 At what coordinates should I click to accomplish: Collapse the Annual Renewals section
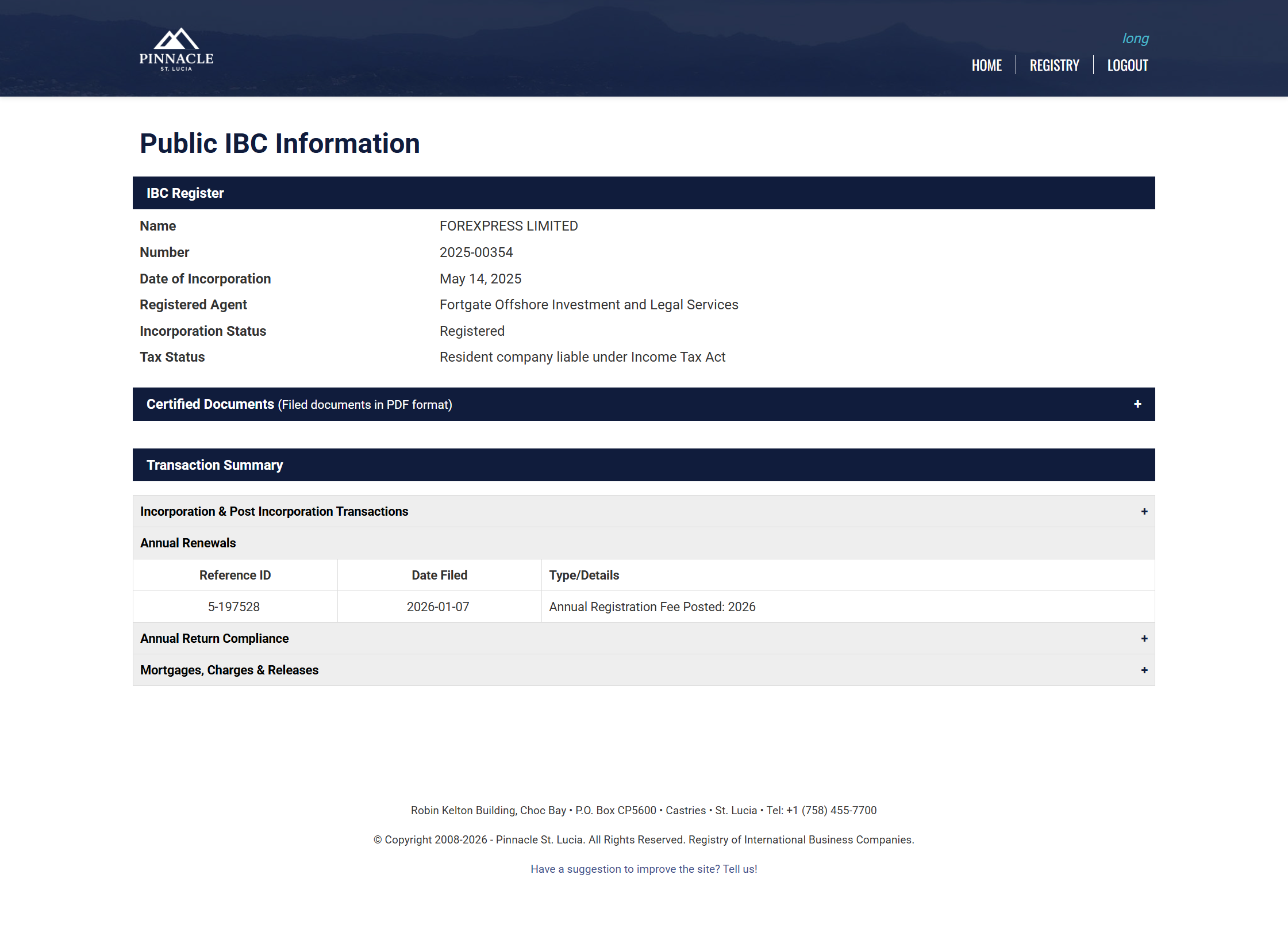[x=644, y=543]
